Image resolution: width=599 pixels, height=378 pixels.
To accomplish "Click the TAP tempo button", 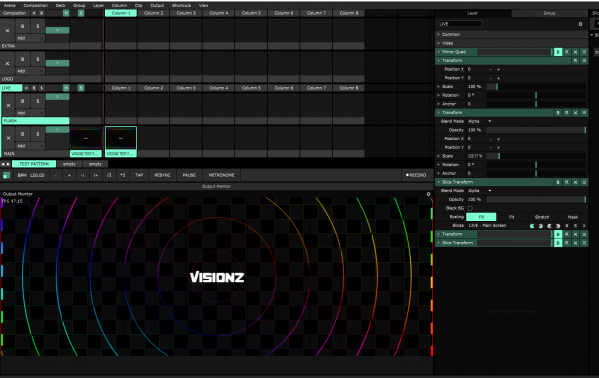I will tap(139, 175).
